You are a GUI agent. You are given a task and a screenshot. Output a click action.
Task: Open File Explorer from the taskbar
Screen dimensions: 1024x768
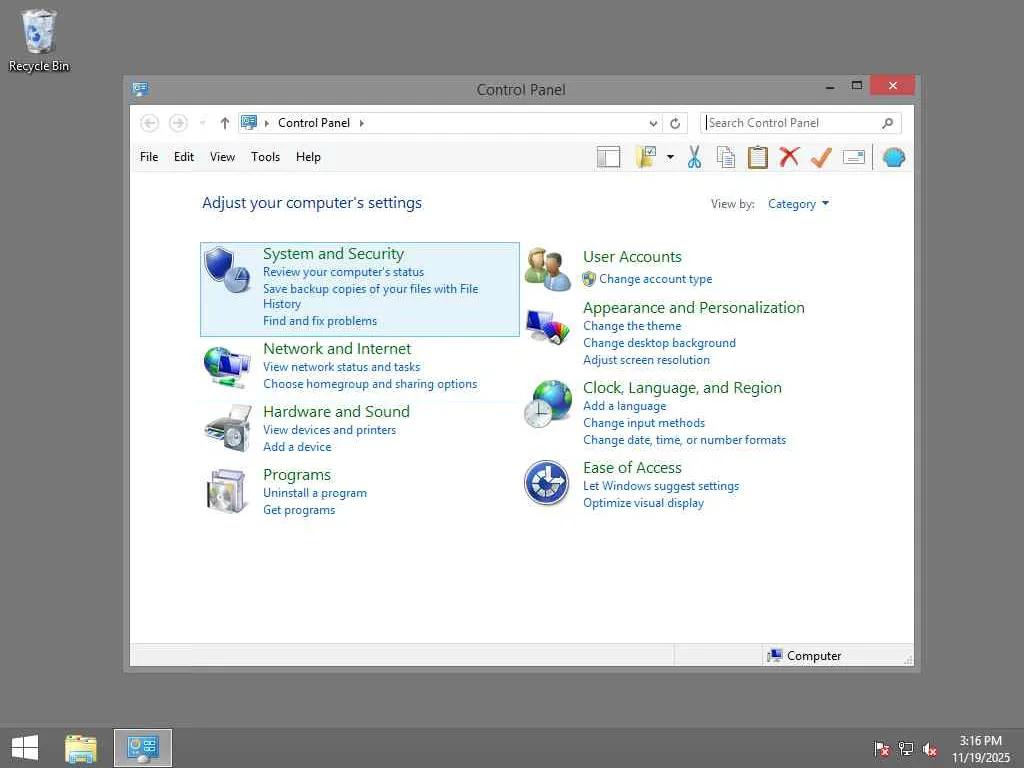(x=81, y=748)
